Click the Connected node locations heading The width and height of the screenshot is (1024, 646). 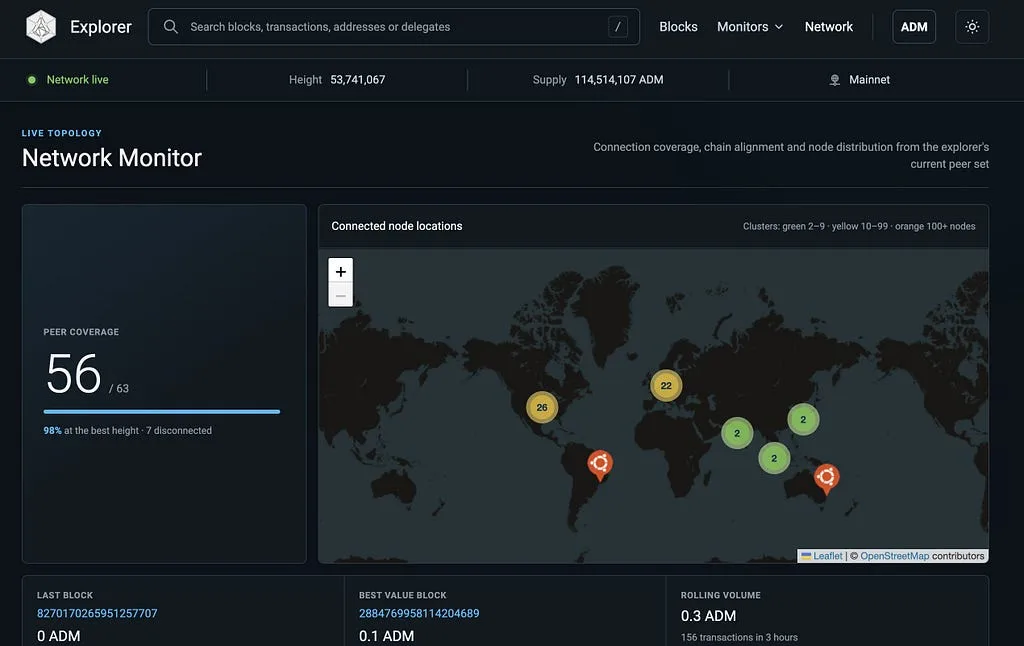click(x=396, y=226)
